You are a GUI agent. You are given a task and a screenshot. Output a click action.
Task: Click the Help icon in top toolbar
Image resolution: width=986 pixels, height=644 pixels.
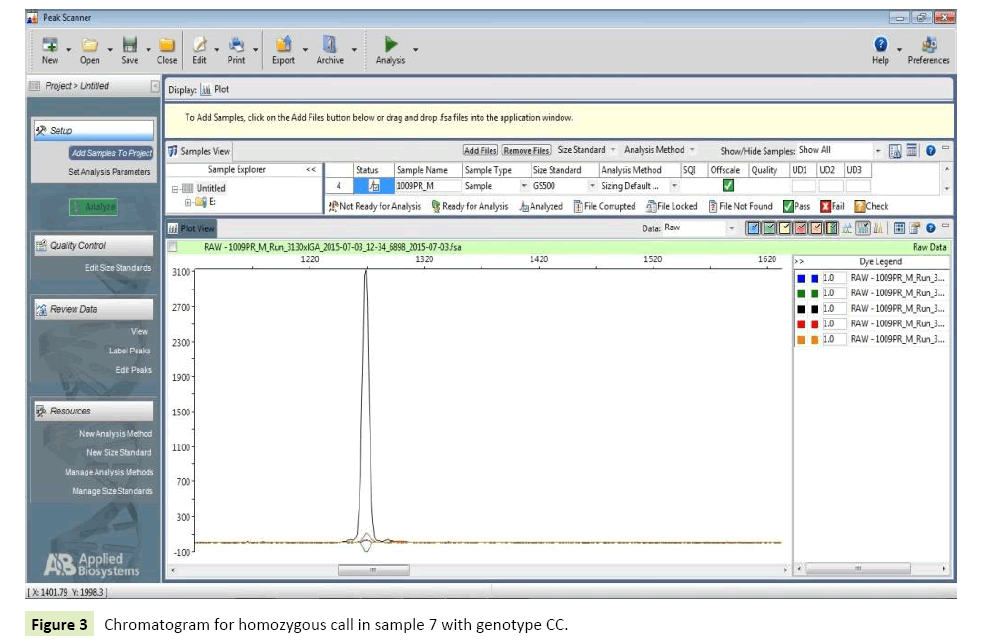(x=880, y=45)
